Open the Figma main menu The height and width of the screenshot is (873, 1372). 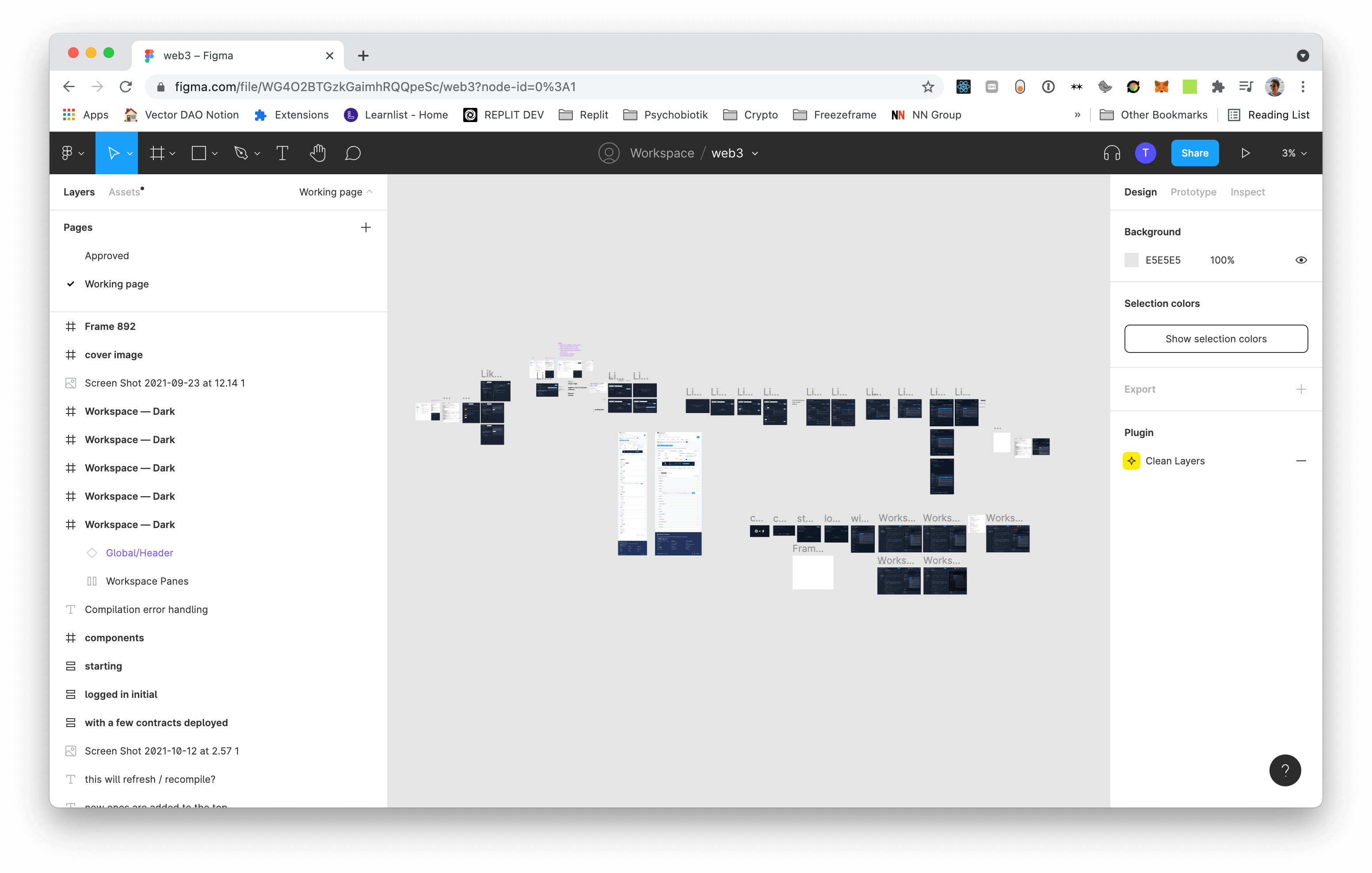click(x=72, y=153)
